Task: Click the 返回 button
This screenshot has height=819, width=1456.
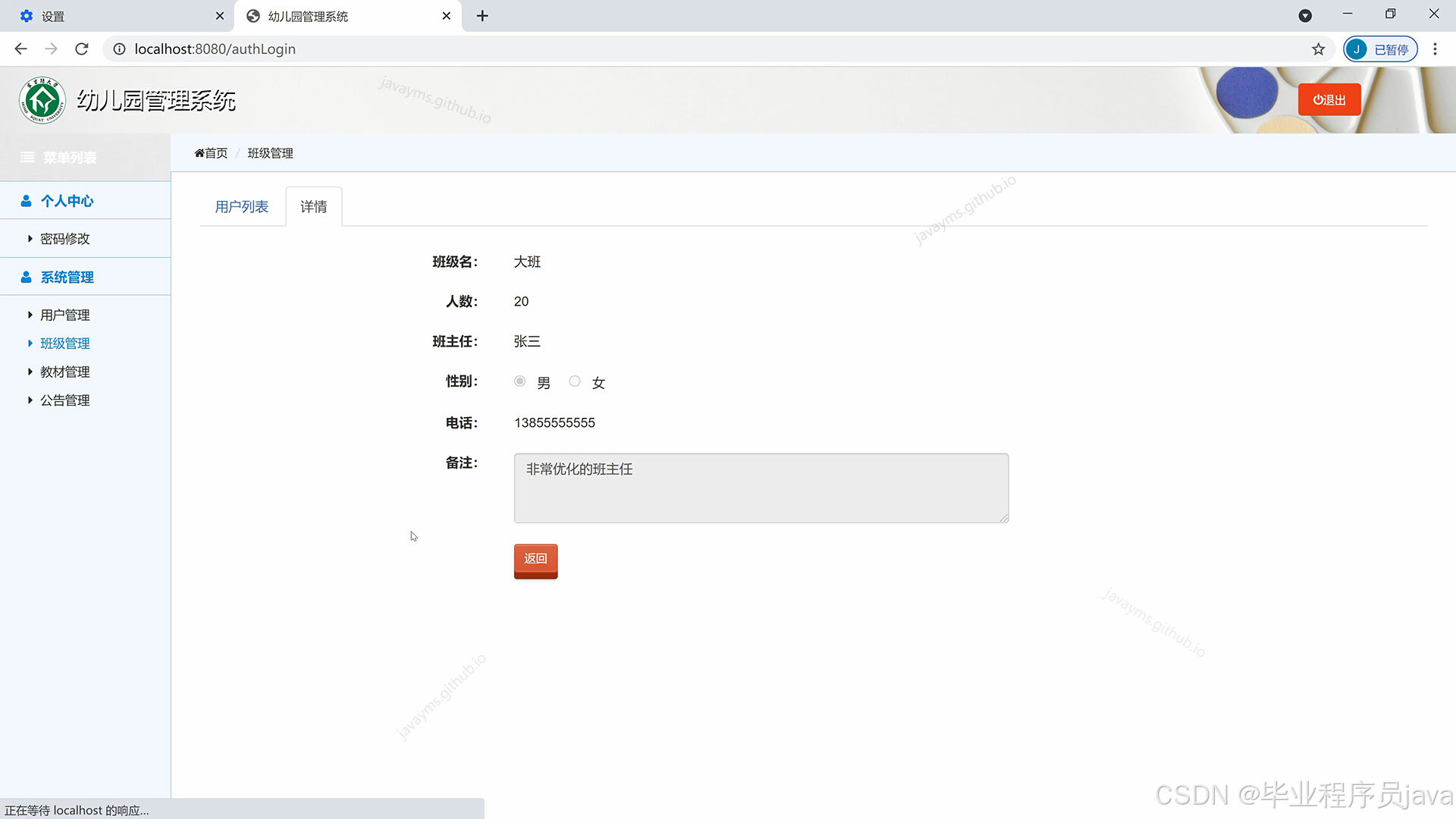Action: point(535,560)
